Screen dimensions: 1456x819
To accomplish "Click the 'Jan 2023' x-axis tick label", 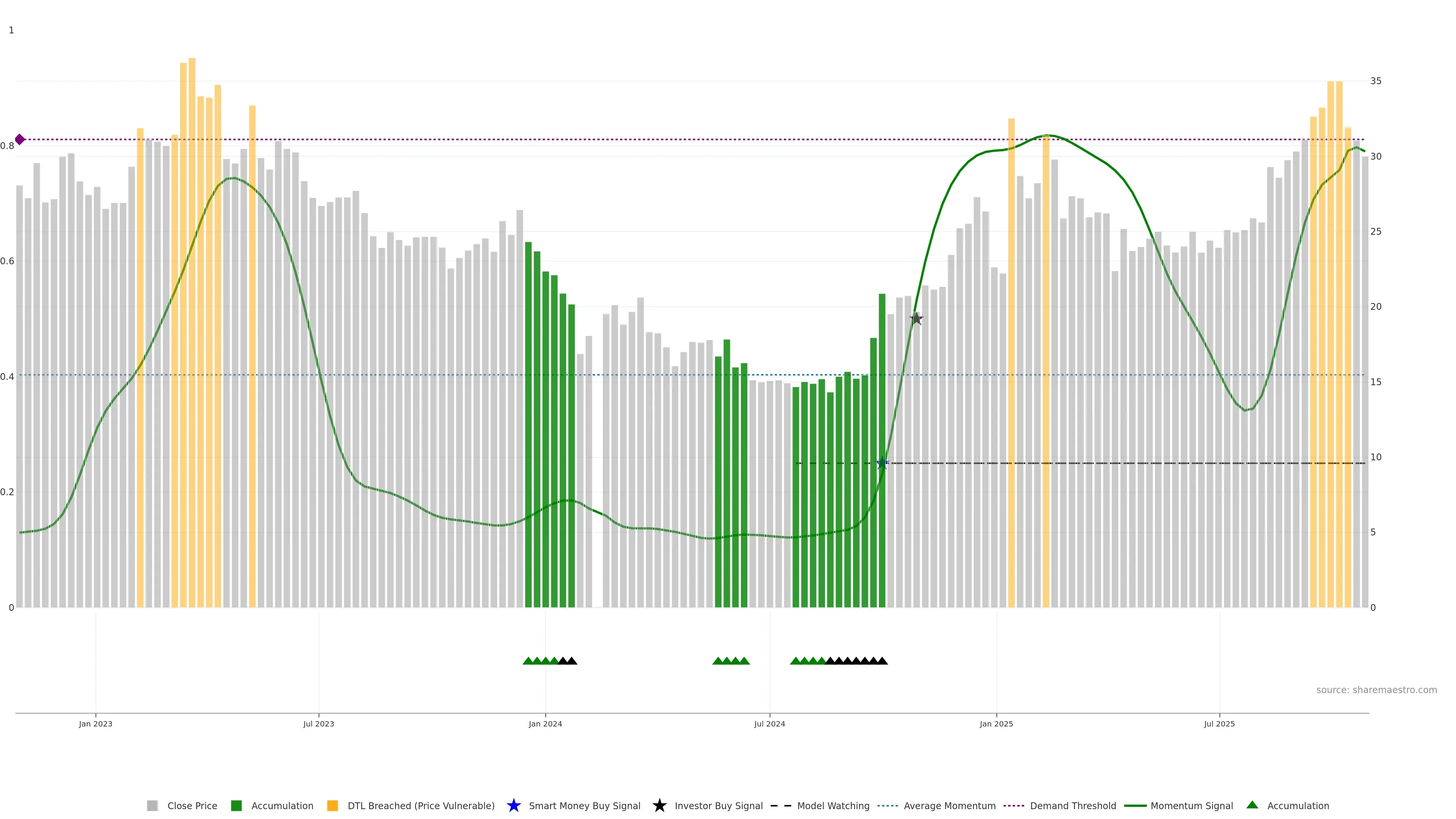I will click(x=96, y=723).
